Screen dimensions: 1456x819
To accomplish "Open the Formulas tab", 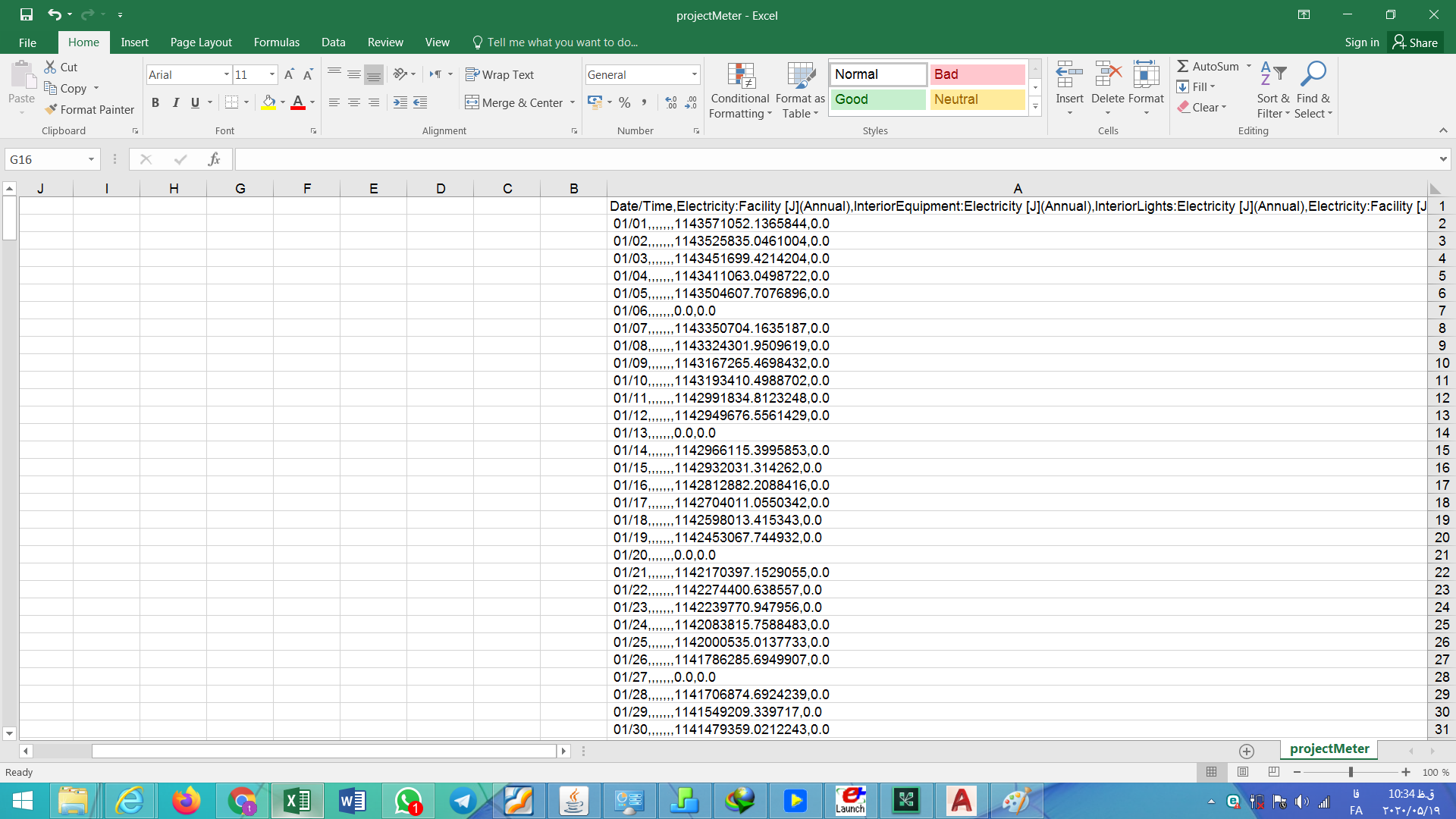I will click(277, 42).
